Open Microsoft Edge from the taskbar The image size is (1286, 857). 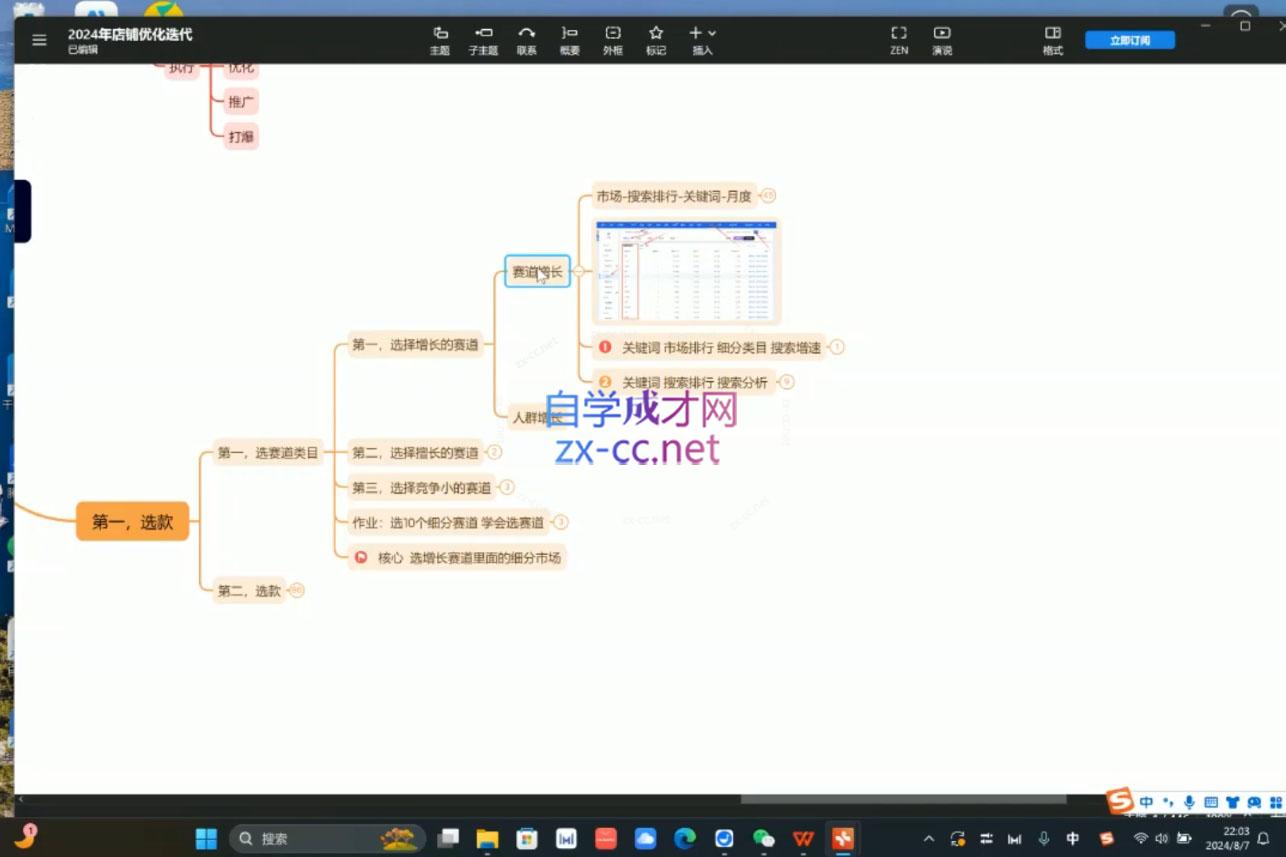click(685, 838)
